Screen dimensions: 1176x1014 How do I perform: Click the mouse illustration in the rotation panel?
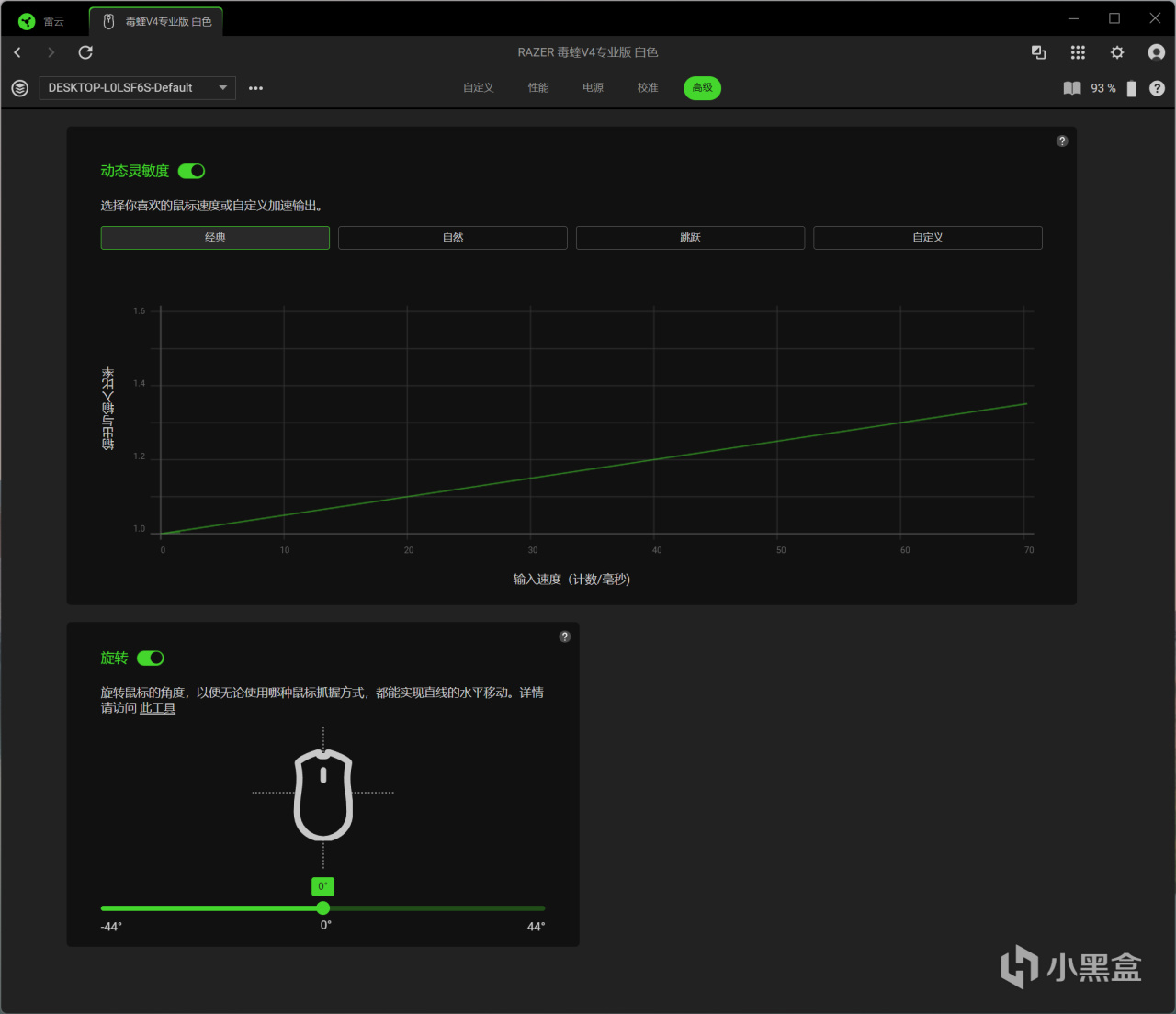click(323, 794)
